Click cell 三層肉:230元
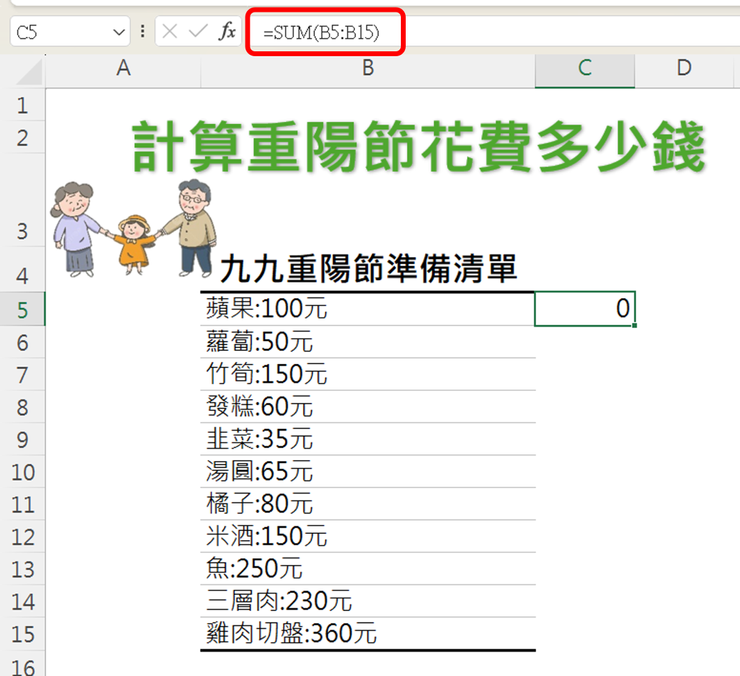 click(368, 601)
